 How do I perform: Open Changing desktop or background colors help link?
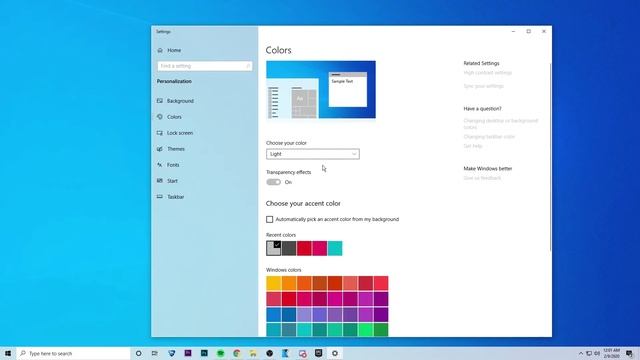coord(500,124)
